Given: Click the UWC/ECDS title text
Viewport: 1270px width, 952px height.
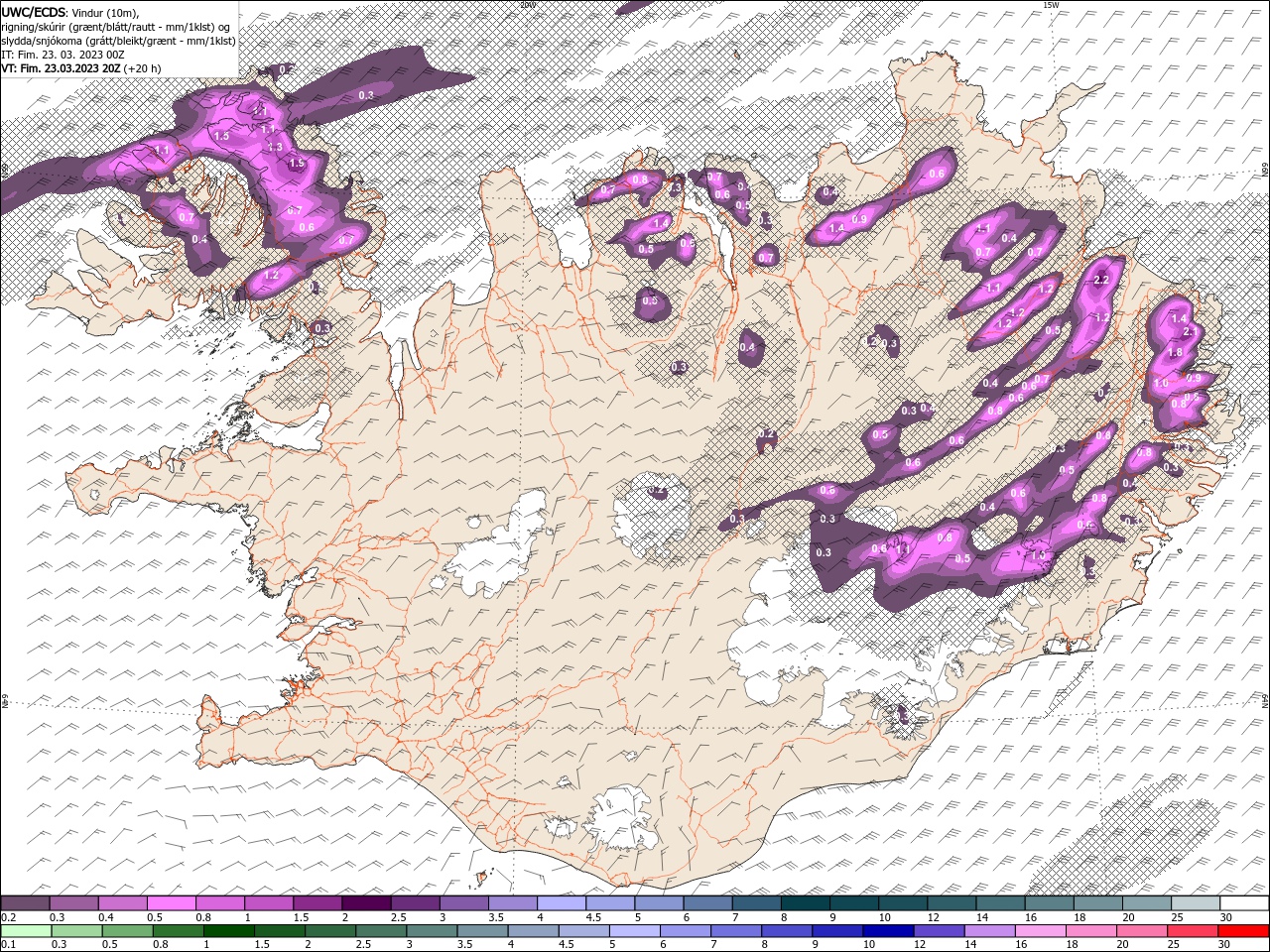Looking at the screenshot, I should [x=35, y=11].
